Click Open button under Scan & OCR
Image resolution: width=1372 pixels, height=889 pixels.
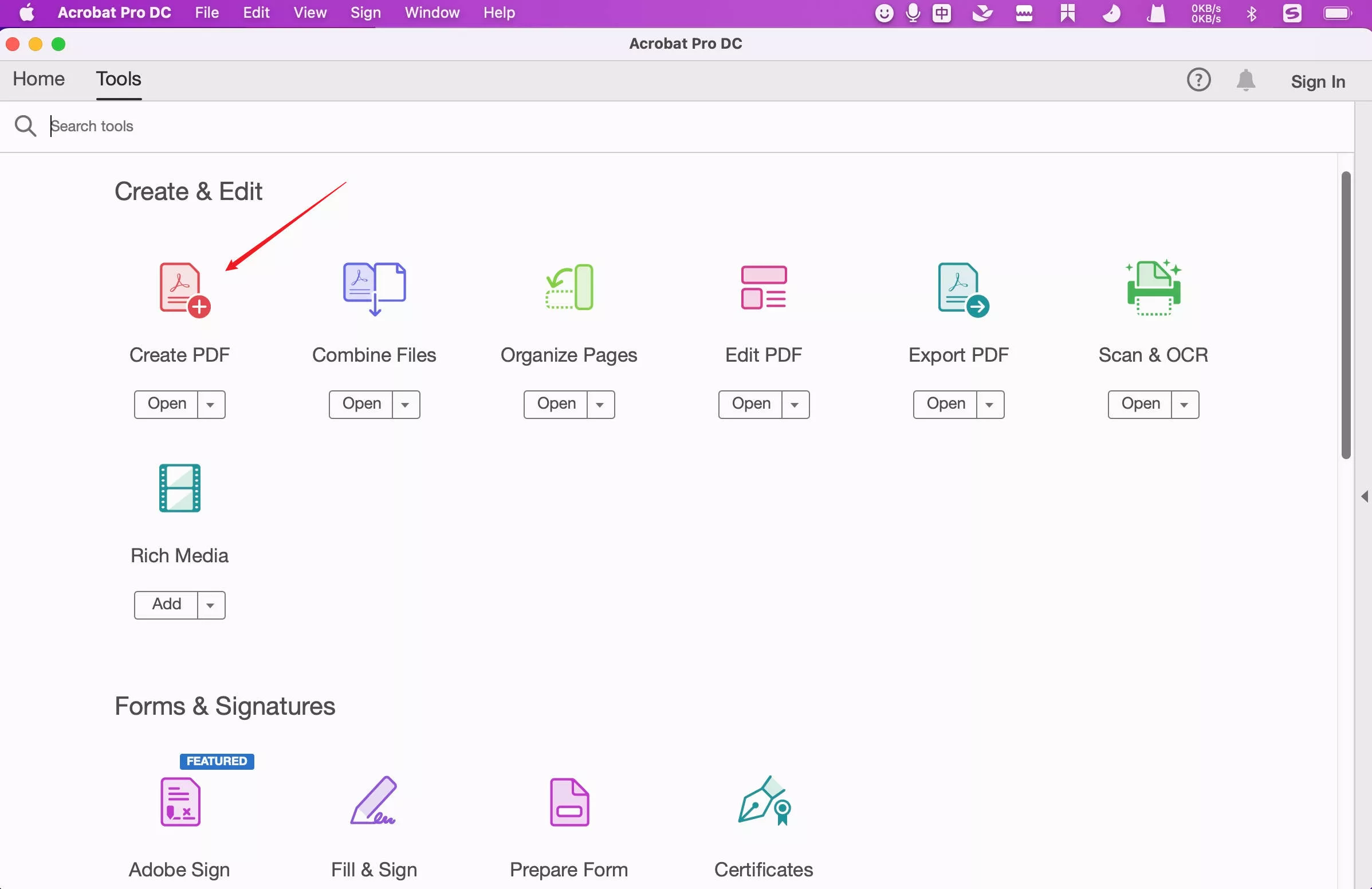click(1141, 405)
